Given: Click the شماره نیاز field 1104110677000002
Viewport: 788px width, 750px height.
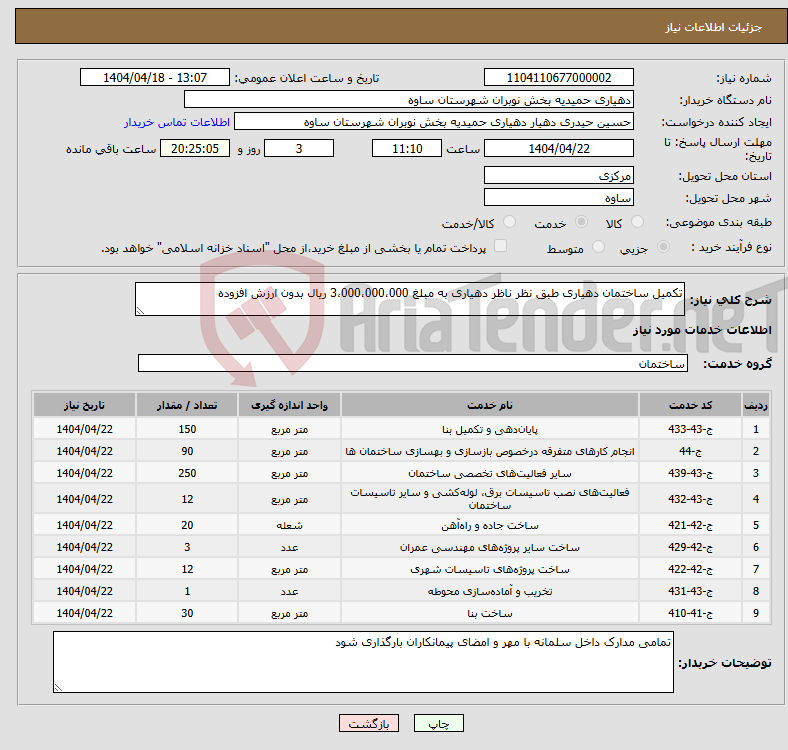Looking at the screenshot, I should pos(558,77).
